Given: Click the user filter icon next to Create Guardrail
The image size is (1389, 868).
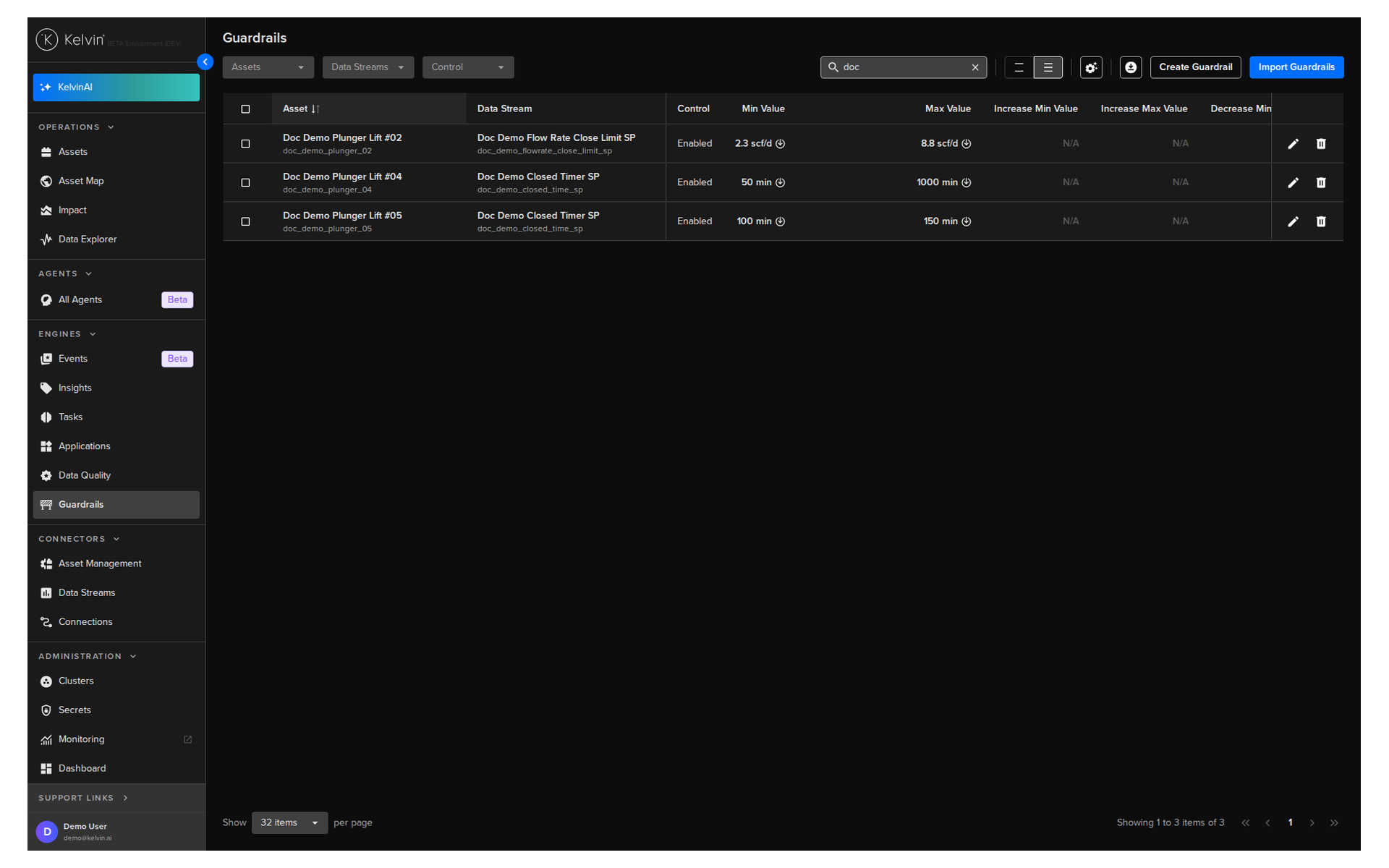Looking at the screenshot, I should click(1131, 67).
